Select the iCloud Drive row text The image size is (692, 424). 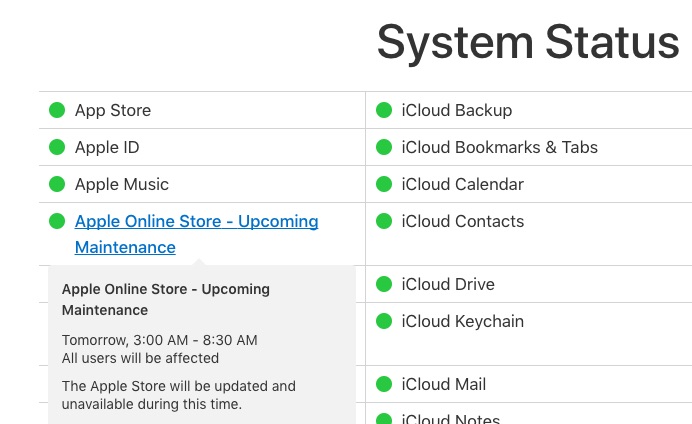pos(448,285)
